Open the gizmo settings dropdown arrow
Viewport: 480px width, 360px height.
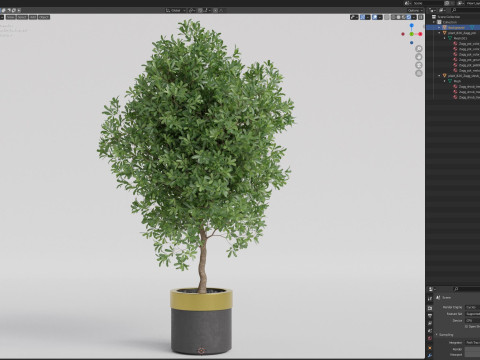pos(368,17)
